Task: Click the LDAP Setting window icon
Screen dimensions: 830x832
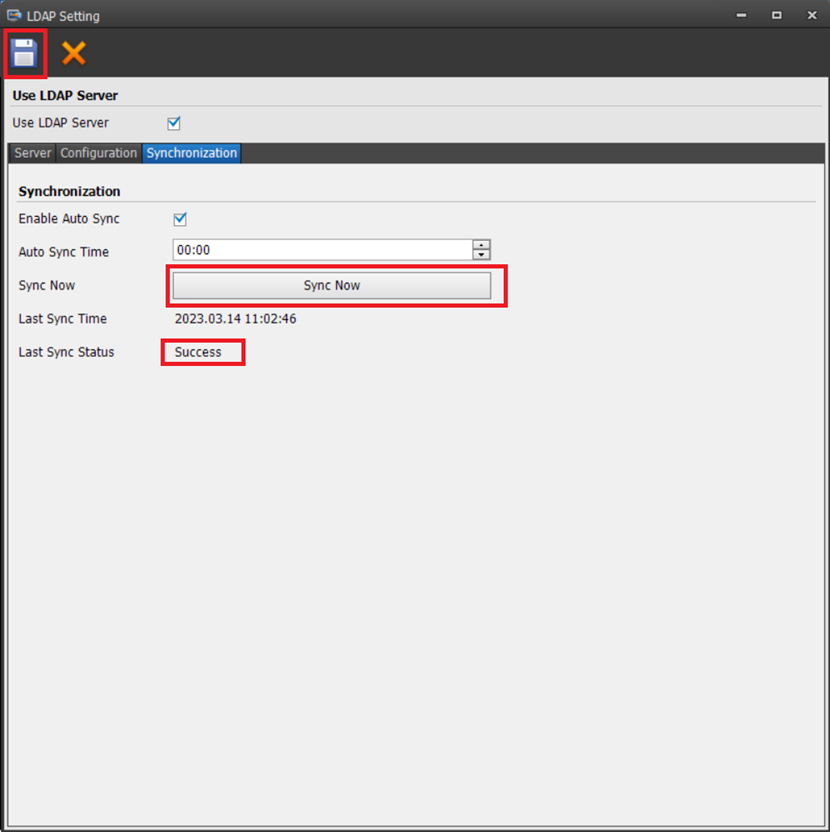Action: click(x=14, y=16)
